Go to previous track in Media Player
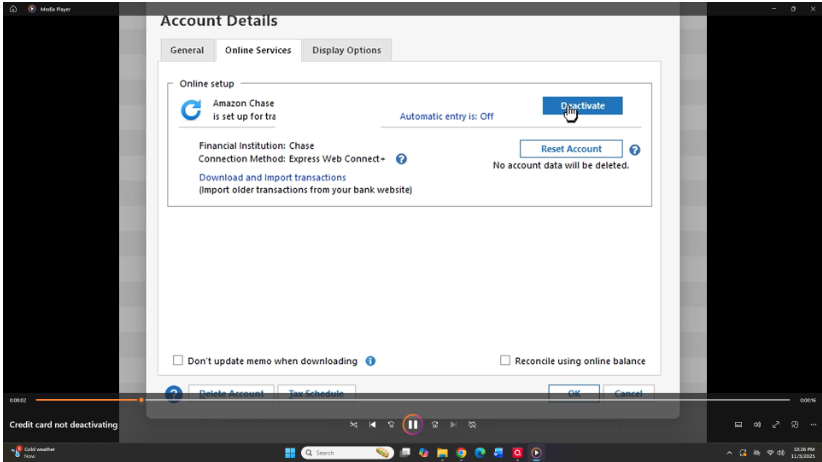 (x=372, y=425)
